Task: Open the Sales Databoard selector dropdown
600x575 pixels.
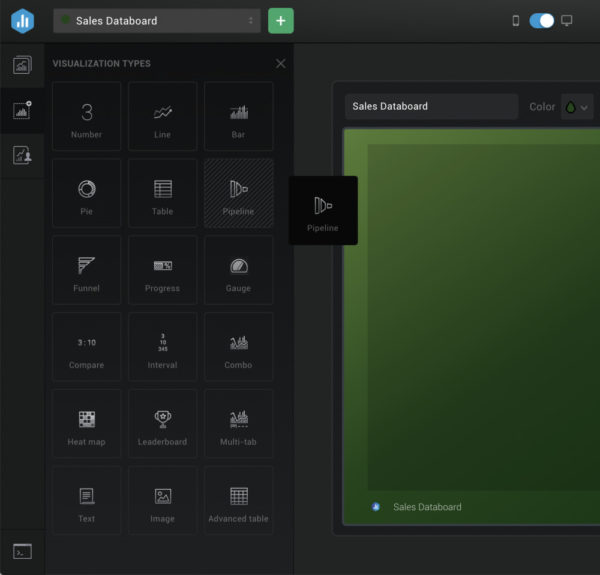Action: click(157, 21)
